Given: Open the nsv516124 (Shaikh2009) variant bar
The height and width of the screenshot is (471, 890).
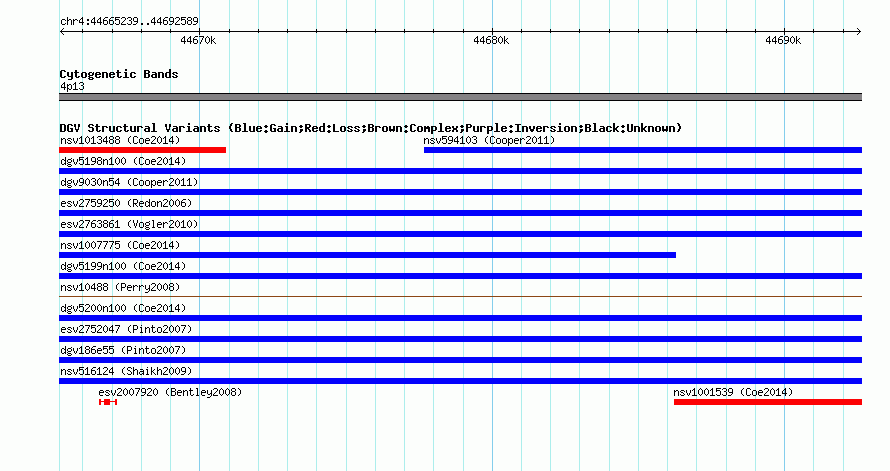Looking at the screenshot, I should 460,381.
